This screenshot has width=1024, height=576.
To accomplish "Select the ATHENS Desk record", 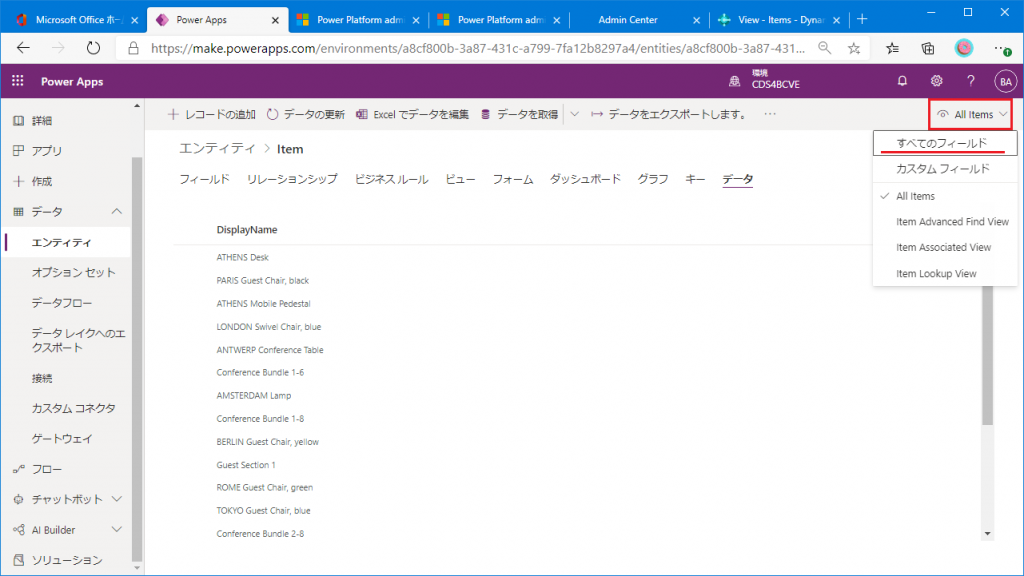I will (242, 257).
